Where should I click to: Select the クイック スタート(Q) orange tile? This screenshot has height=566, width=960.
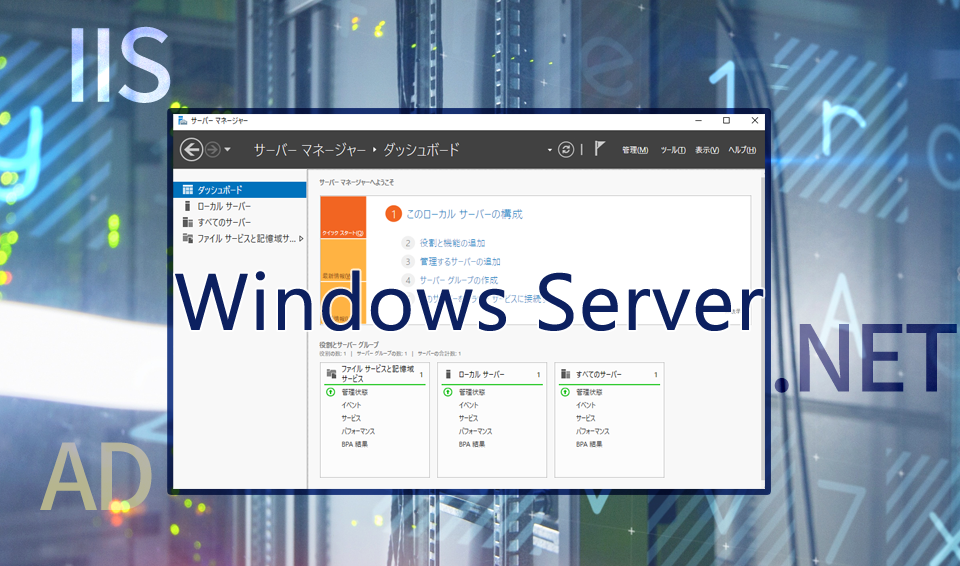pos(343,218)
